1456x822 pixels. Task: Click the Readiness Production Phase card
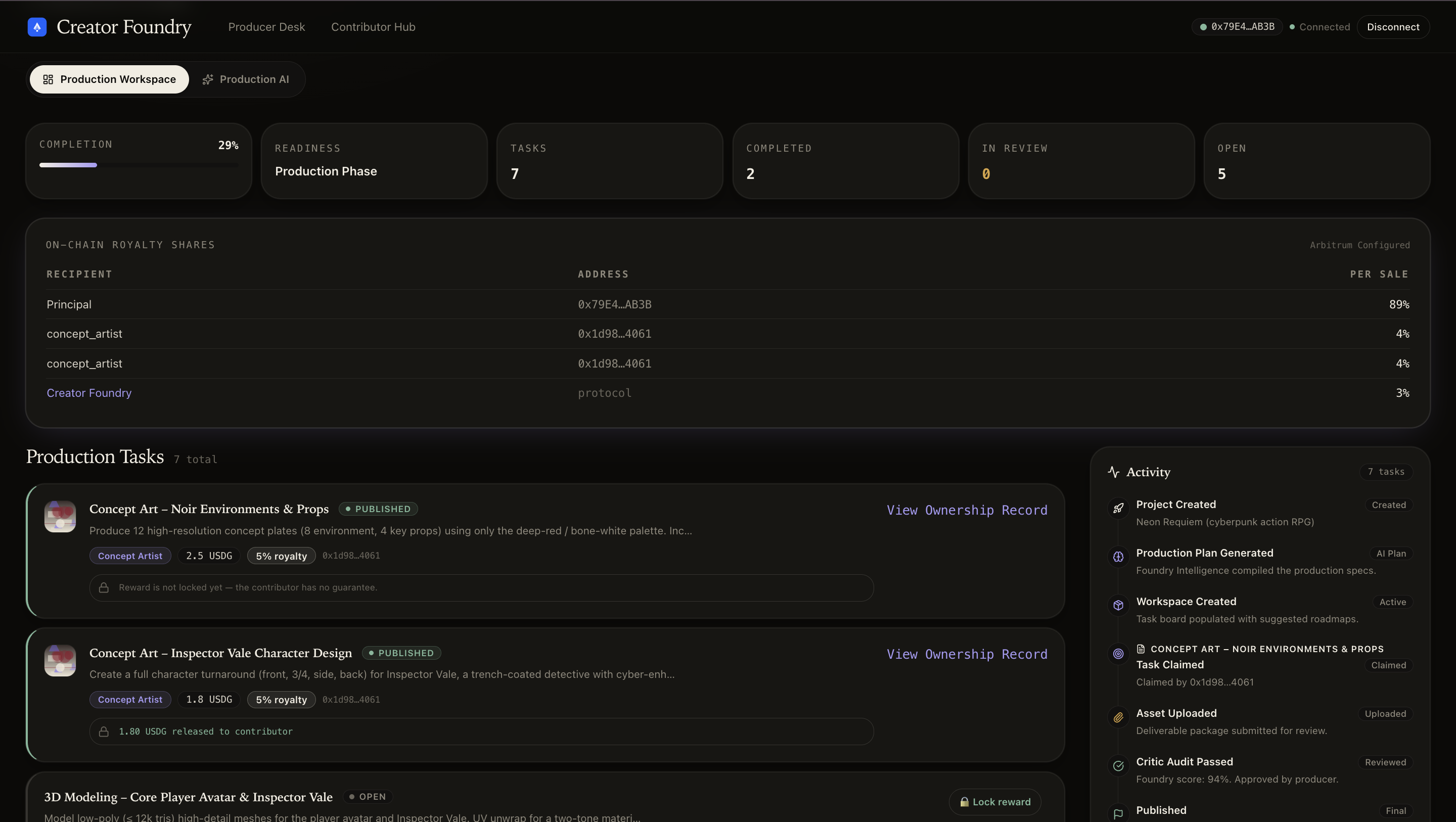pyautogui.click(x=374, y=161)
